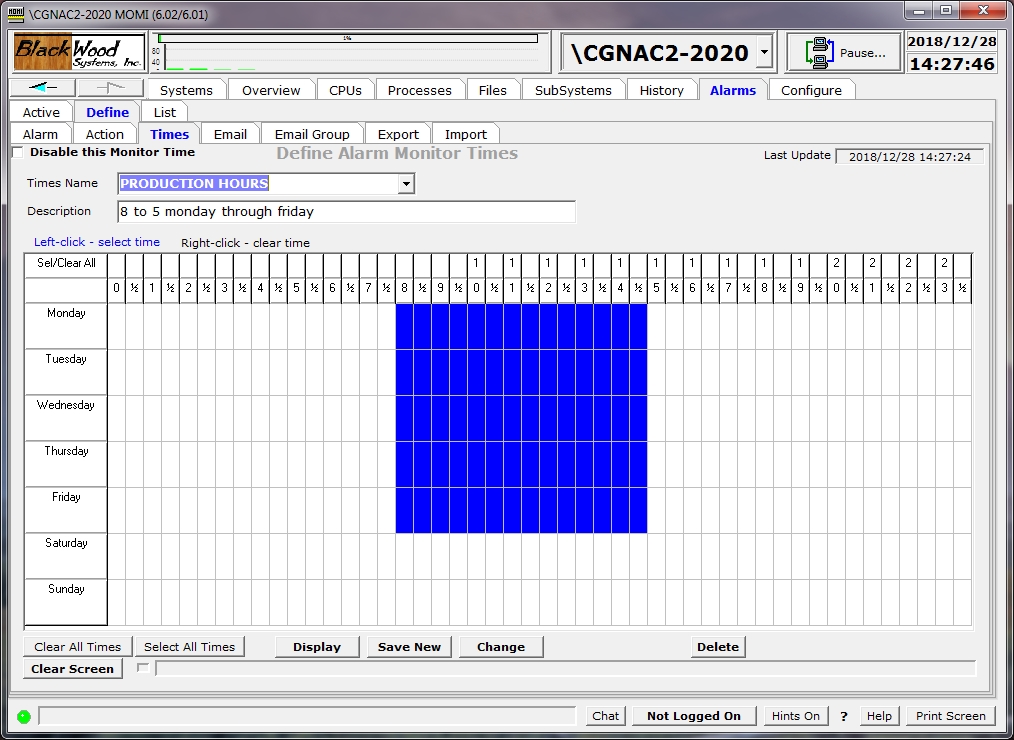This screenshot has height=740, width=1014.
Task: Switch to the Email Group tab
Action: pyautogui.click(x=312, y=134)
